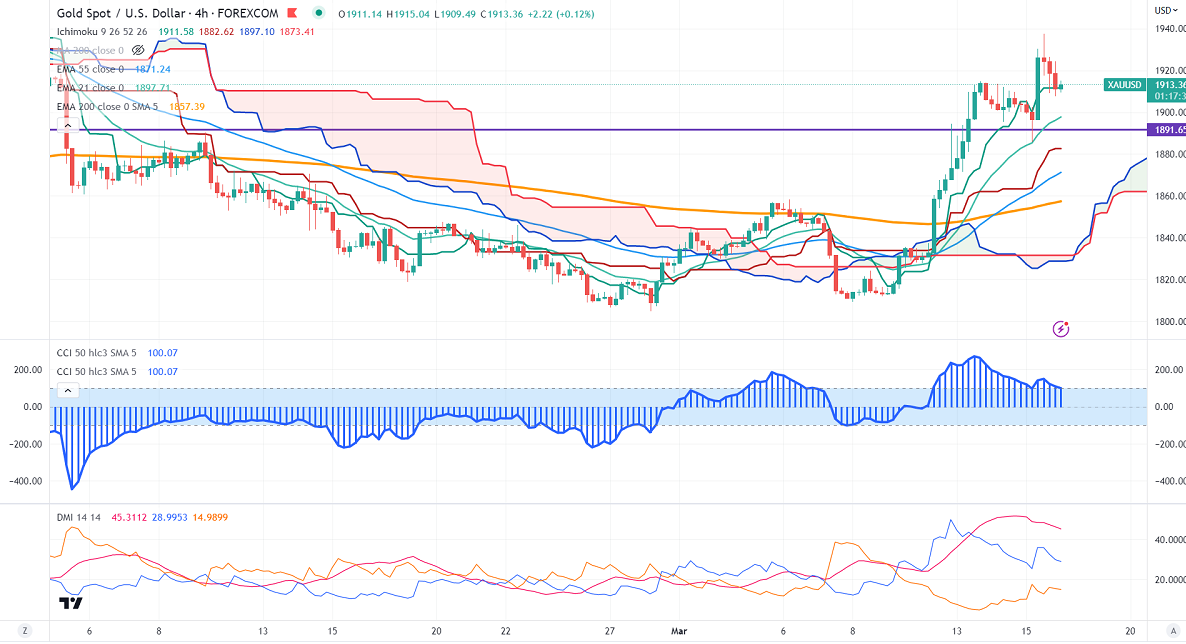Click the green market status dot
Image resolution: width=1186 pixels, height=644 pixels.
(318, 14)
